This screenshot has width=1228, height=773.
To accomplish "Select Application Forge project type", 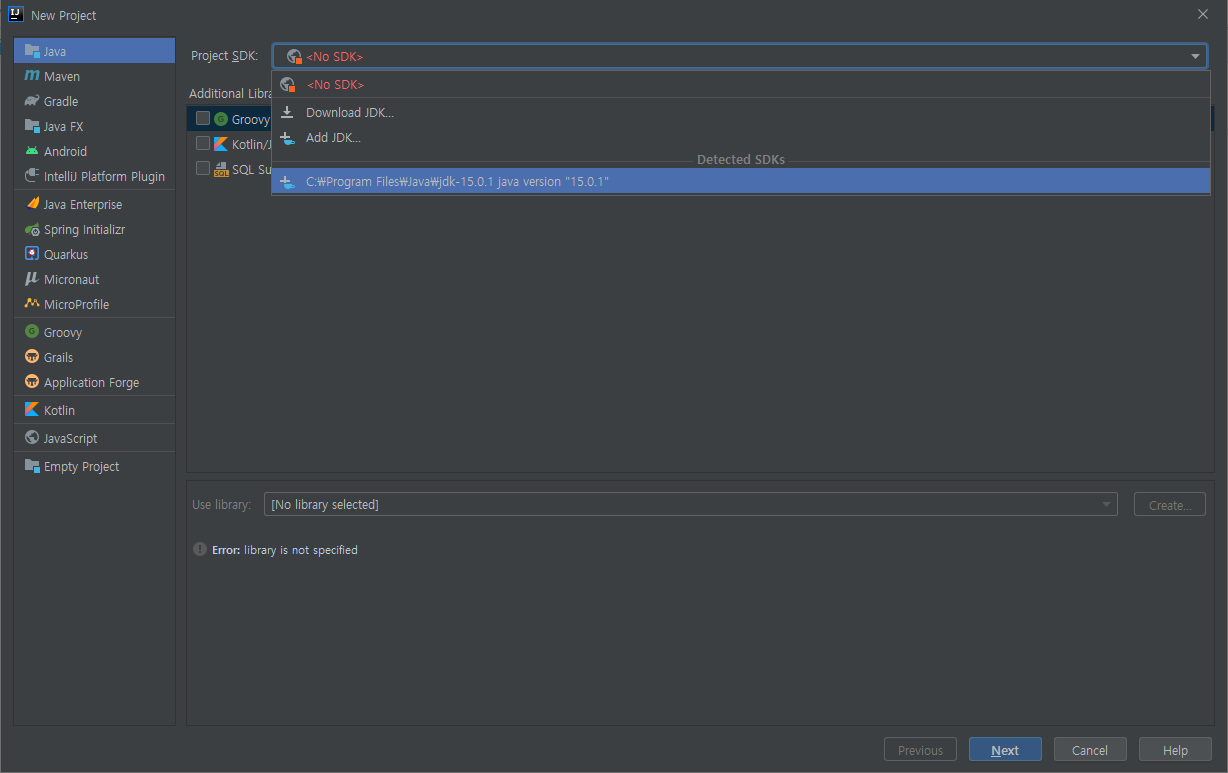I will pos(94,382).
